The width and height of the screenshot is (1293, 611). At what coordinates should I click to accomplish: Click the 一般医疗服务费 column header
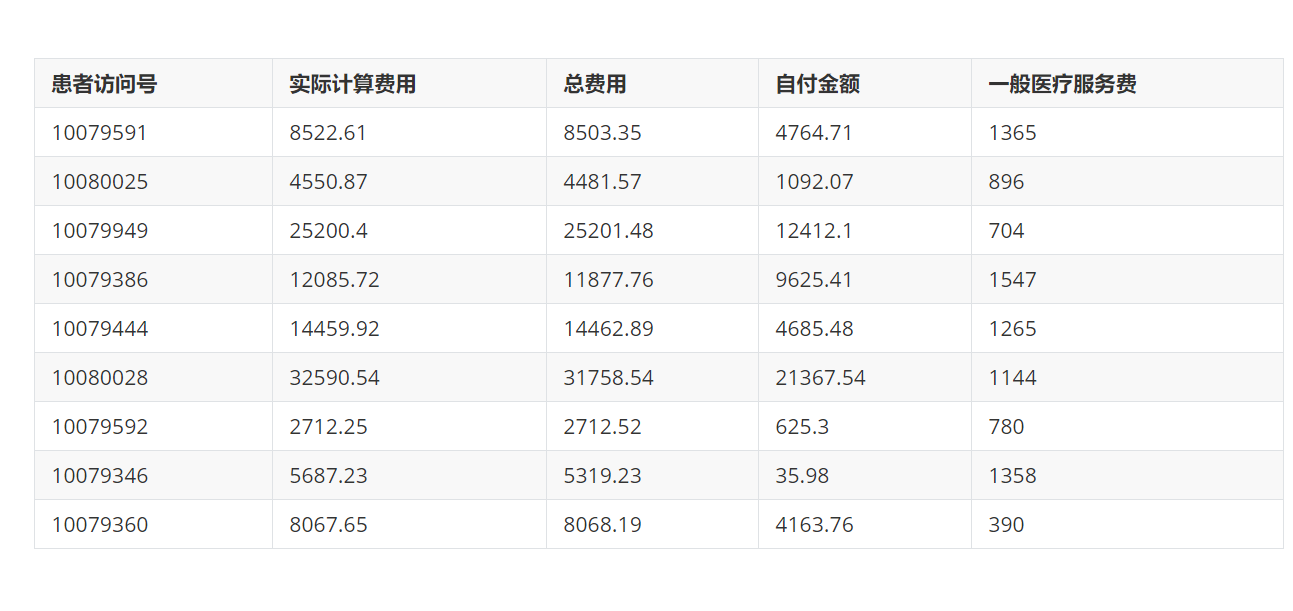(x=1062, y=84)
